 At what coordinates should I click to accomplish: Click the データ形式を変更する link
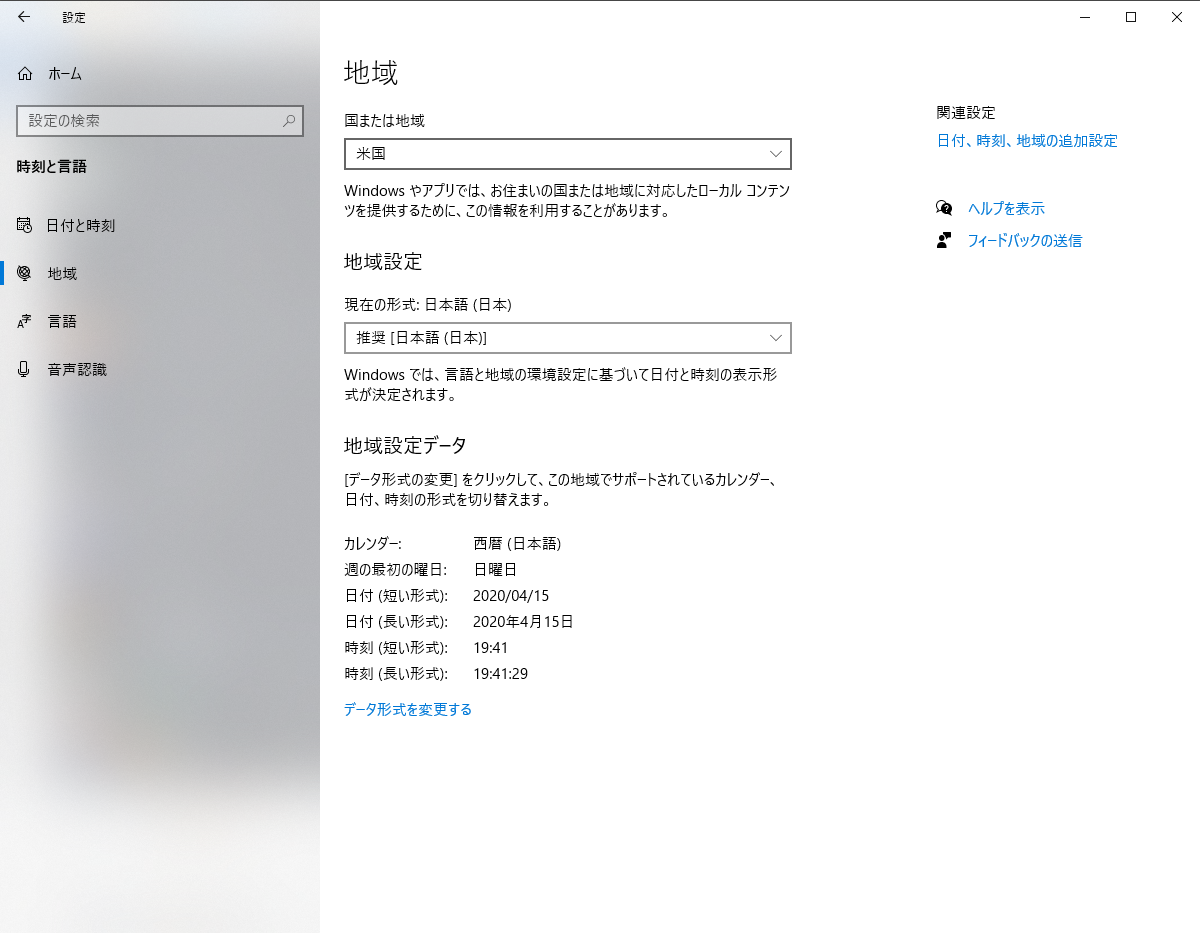coord(408,709)
